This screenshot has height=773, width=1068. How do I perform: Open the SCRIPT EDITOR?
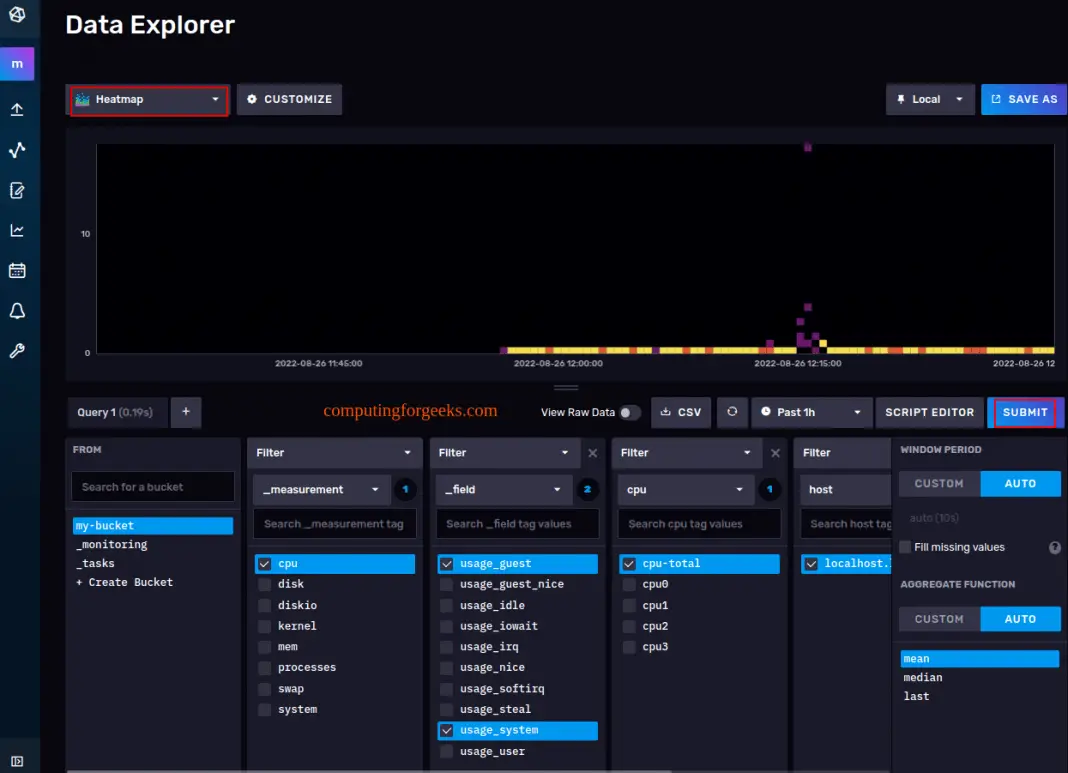[929, 412]
